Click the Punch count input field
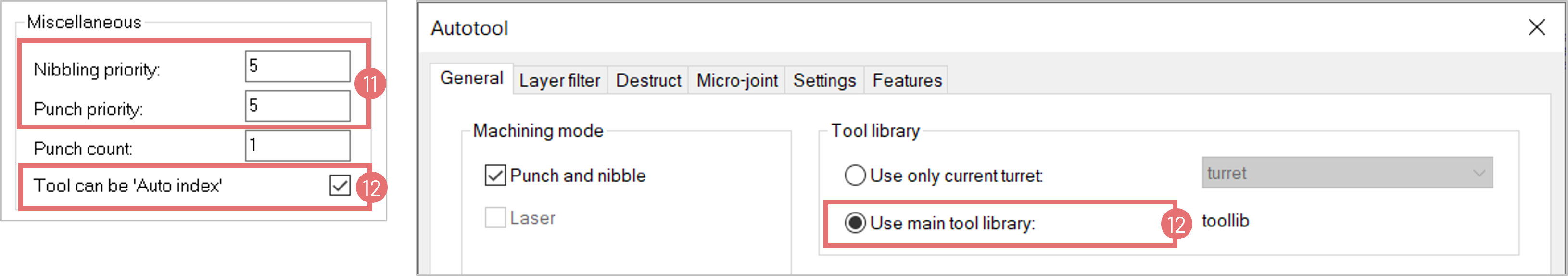The image size is (1568, 276). tap(297, 146)
